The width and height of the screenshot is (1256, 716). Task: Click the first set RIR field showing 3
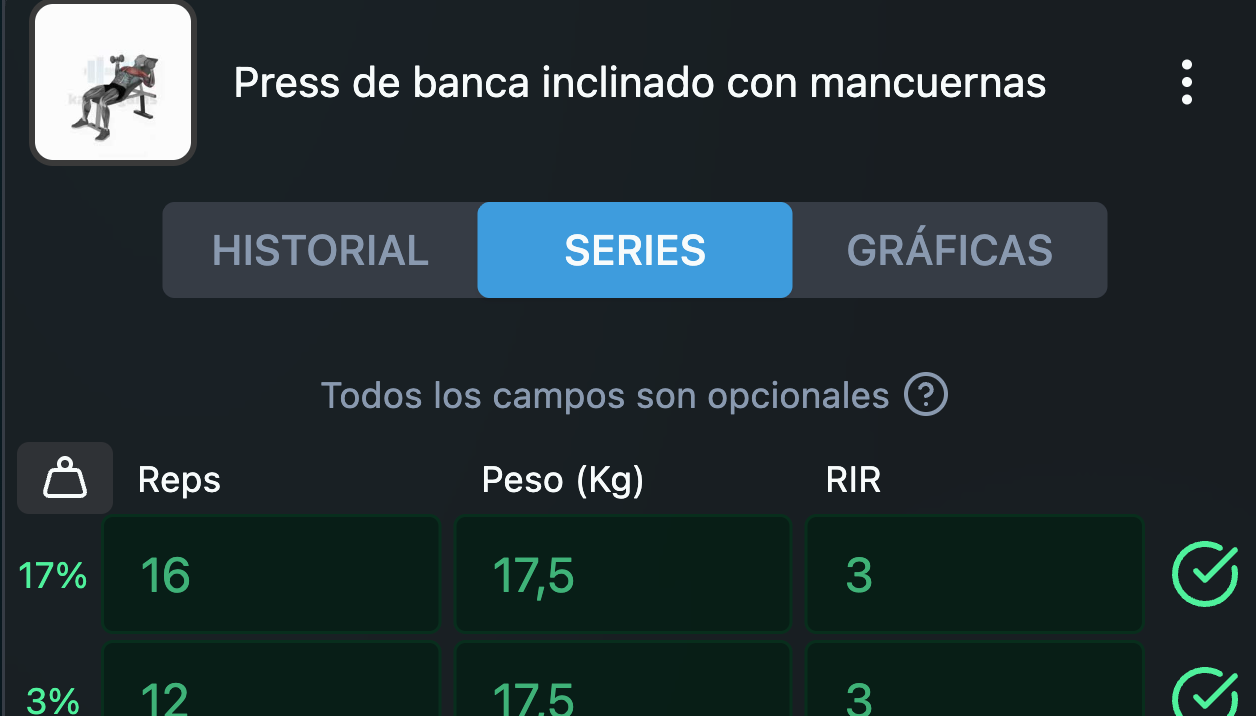pos(974,574)
